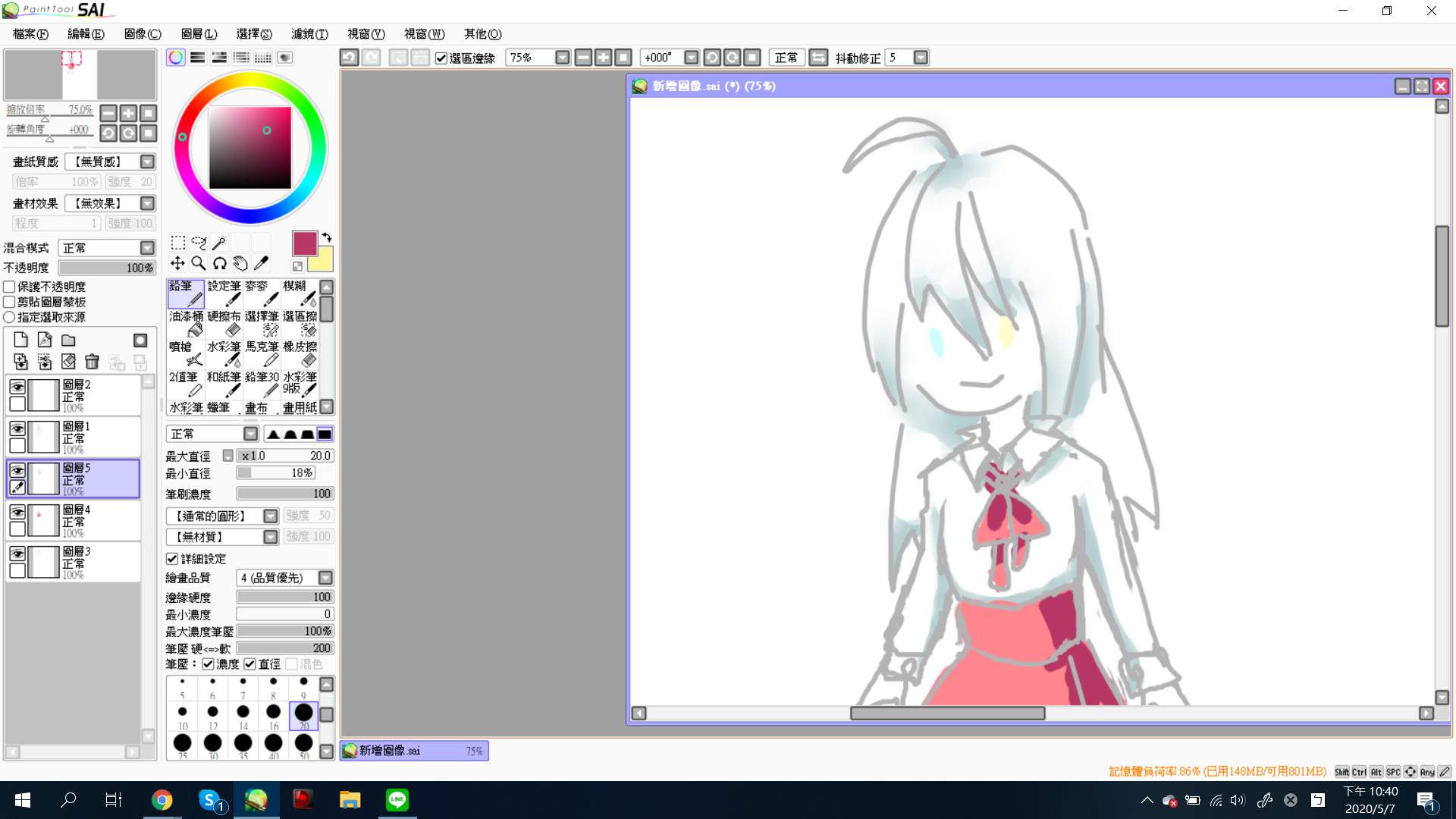Adjust the 不透明度 opacity slider
This screenshot has width=1456, height=819.
[x=106, y=268]
